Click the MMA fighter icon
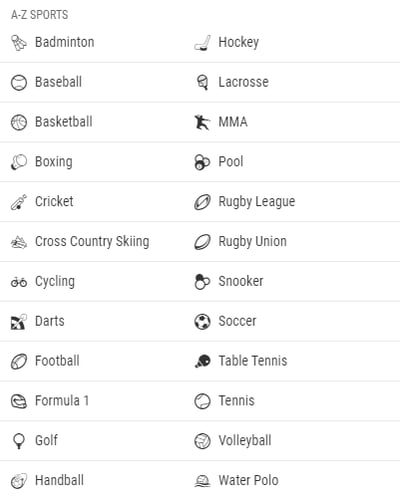 [x=202, y=122]
